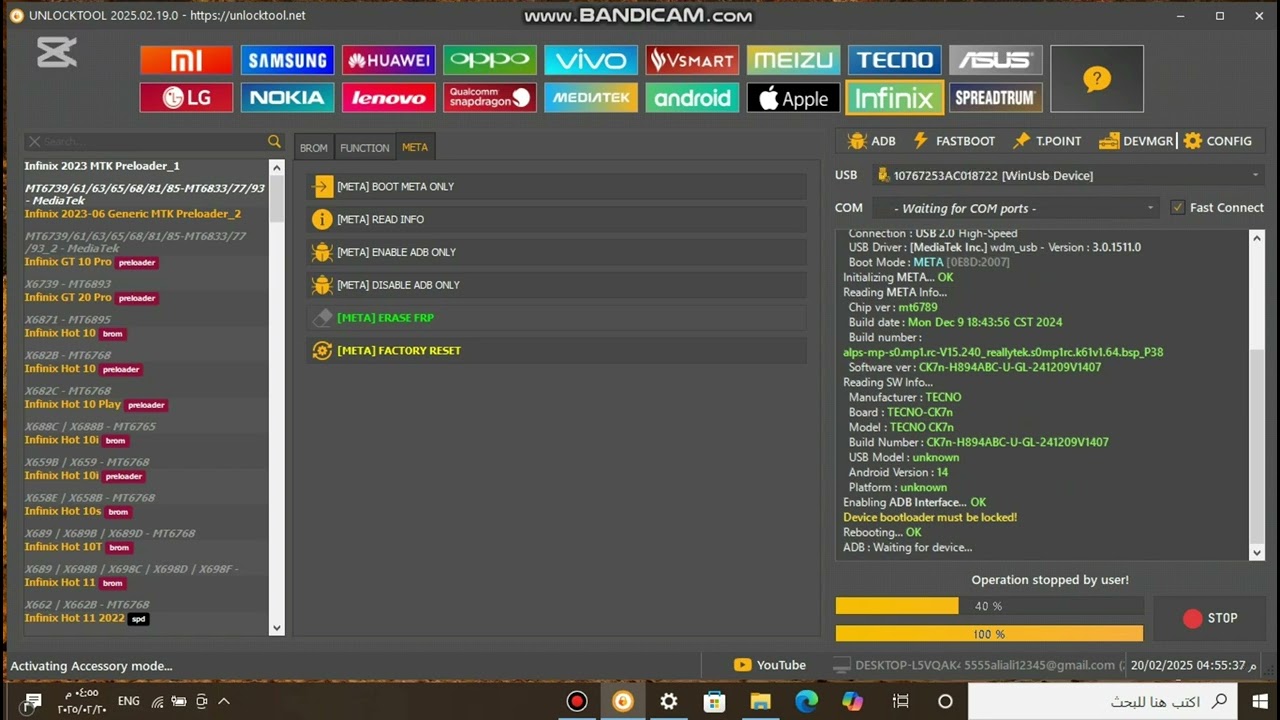Run [META] DISABLE ADB ONLY

556,285
